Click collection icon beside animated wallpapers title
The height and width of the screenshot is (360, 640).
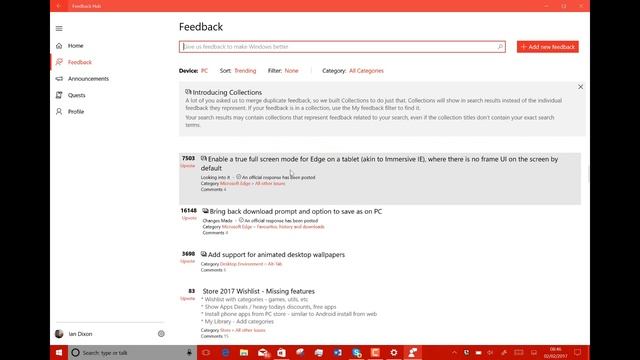pyautogui.click(x=204, y=254)
